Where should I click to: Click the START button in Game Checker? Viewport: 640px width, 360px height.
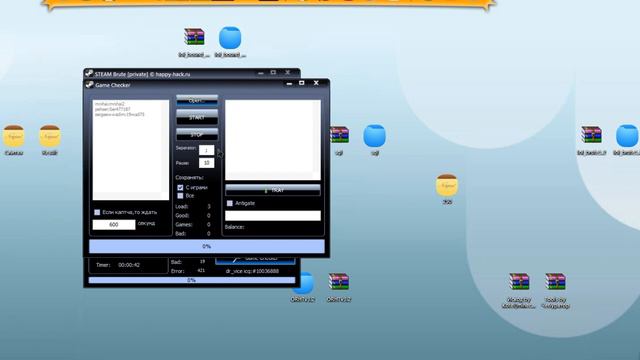[197, 117]
